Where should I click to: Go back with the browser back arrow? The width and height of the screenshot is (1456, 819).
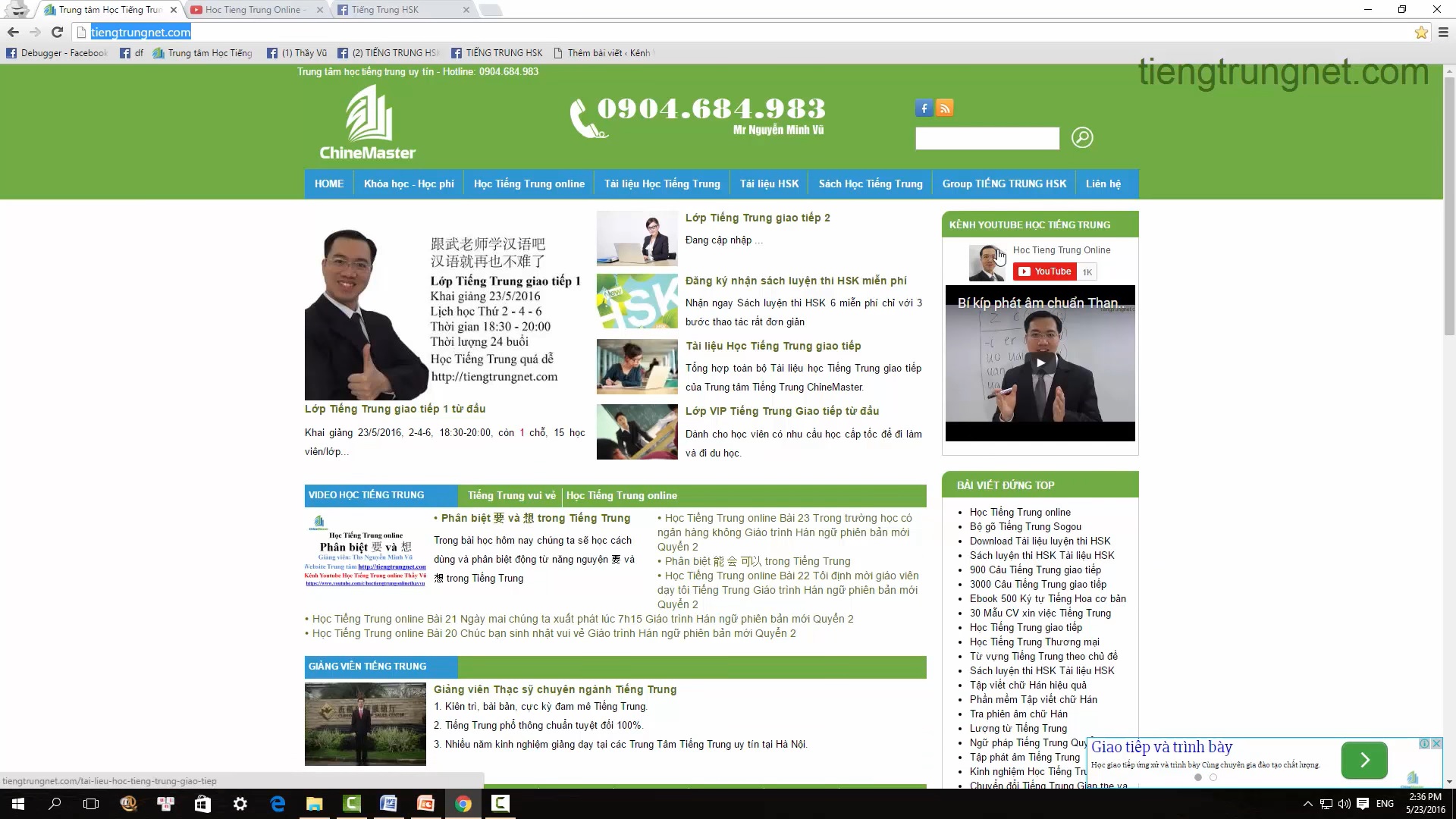click(13, 32)
